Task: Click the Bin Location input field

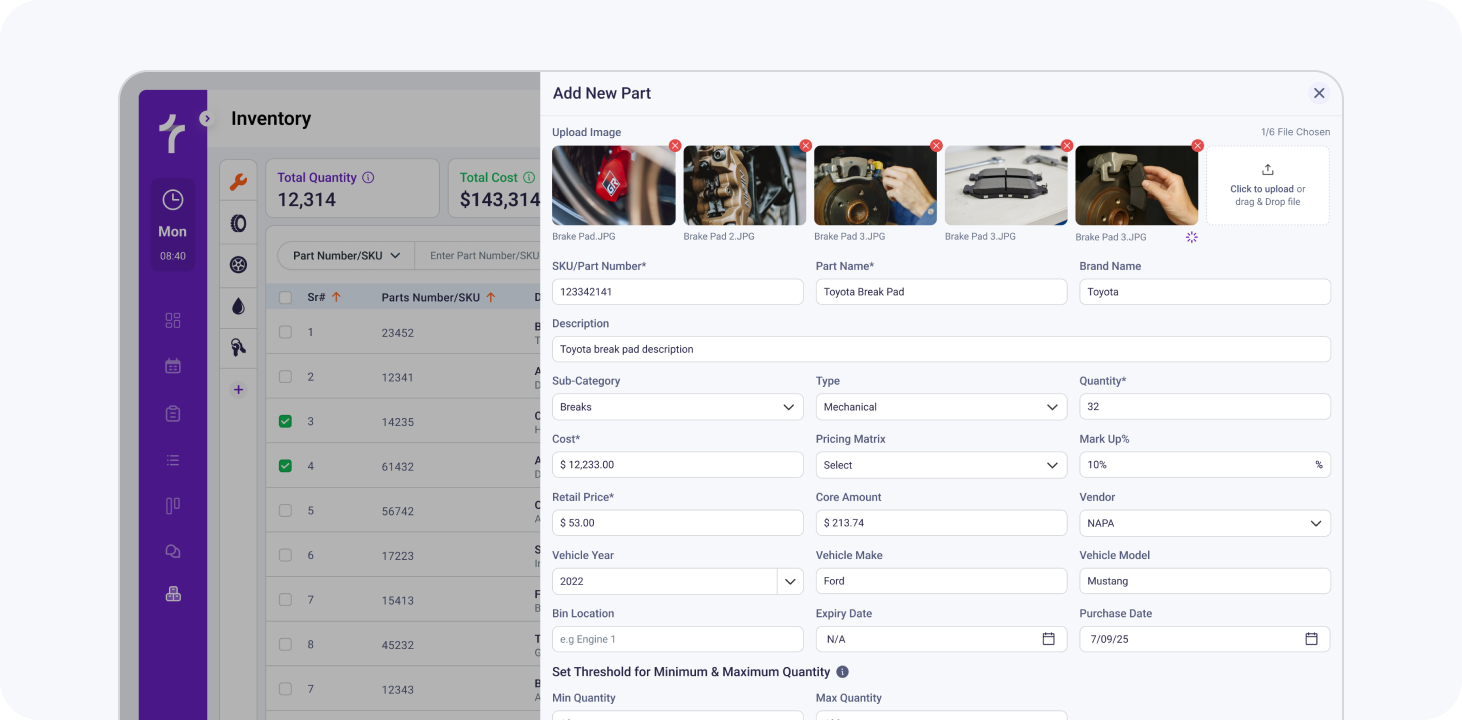Action: (x=677, y=639)
